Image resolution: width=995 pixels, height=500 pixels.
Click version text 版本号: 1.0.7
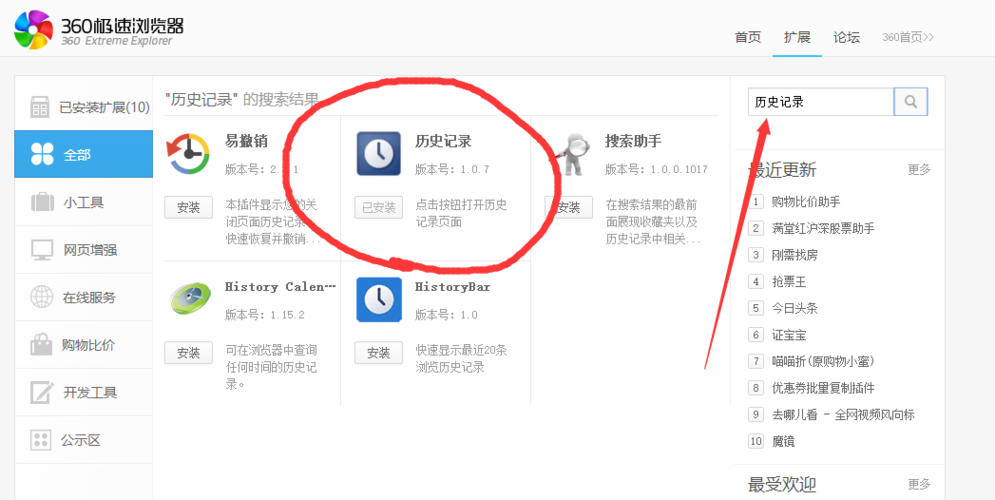tap(452, 169)
